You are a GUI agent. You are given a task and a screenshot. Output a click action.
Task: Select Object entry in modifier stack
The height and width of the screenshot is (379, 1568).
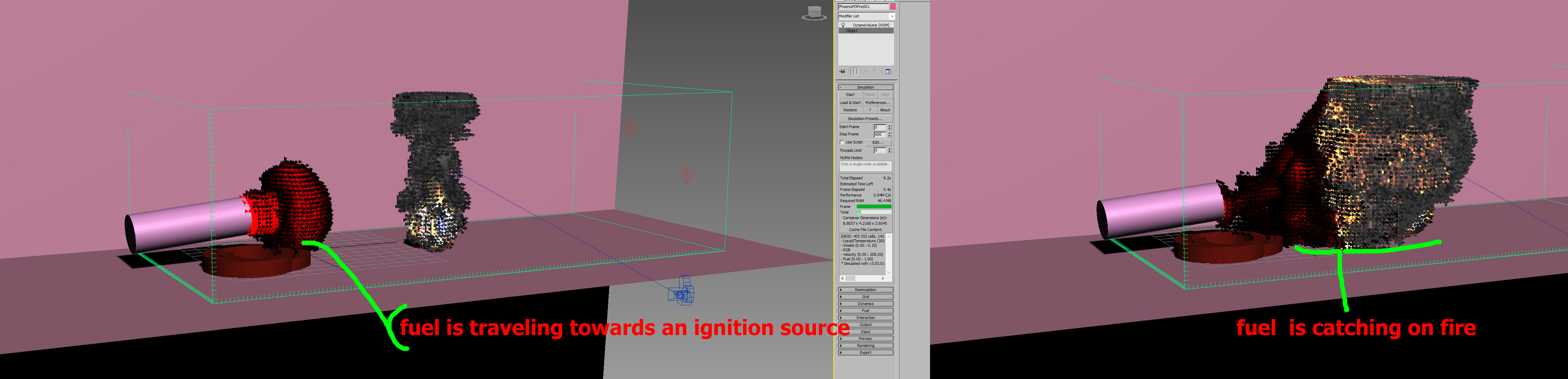[852, 30]
